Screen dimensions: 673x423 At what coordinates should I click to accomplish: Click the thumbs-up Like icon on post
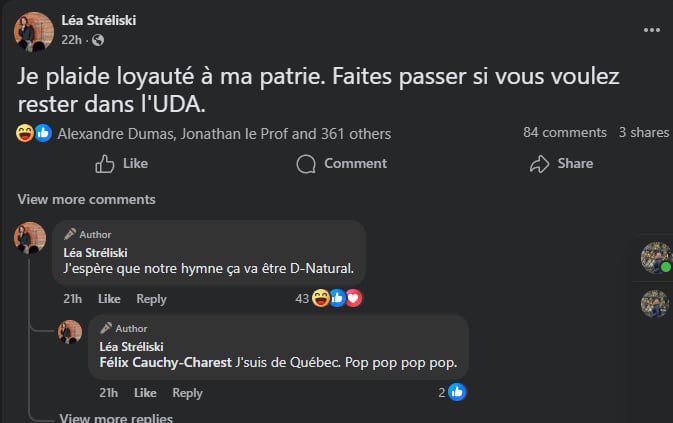coord(105,164)
